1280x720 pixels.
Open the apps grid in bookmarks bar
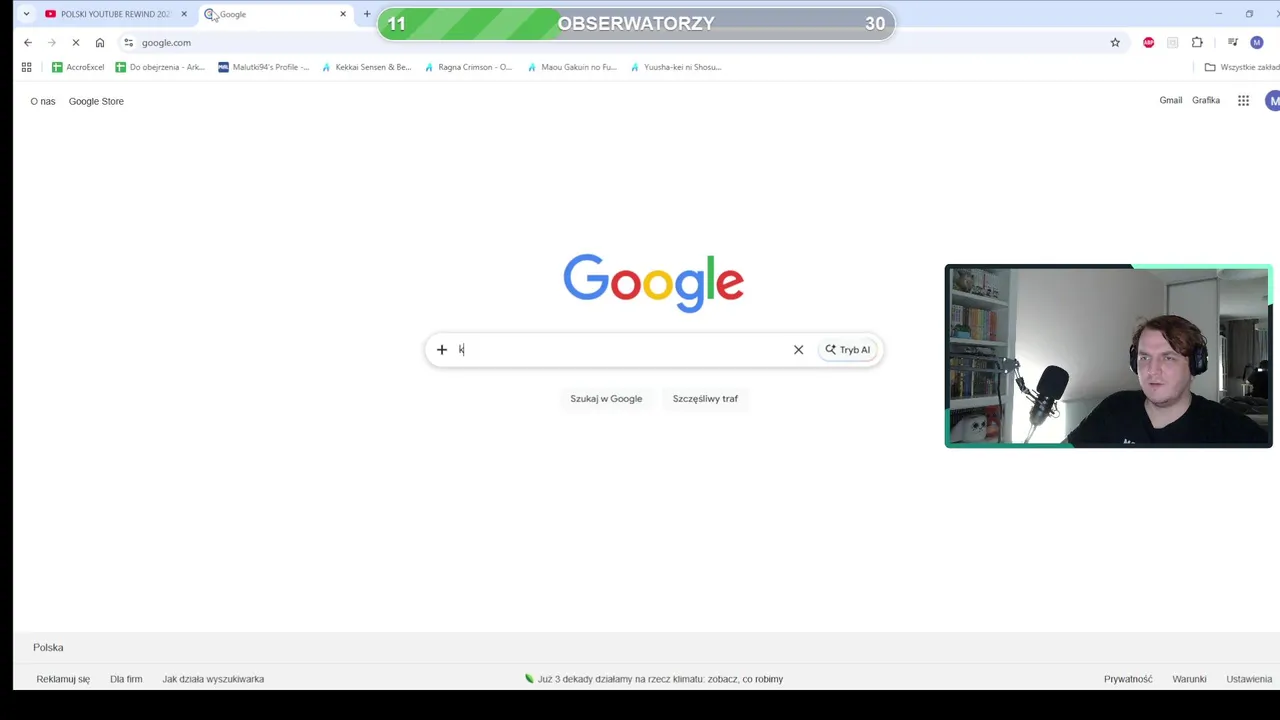(26, 67)
